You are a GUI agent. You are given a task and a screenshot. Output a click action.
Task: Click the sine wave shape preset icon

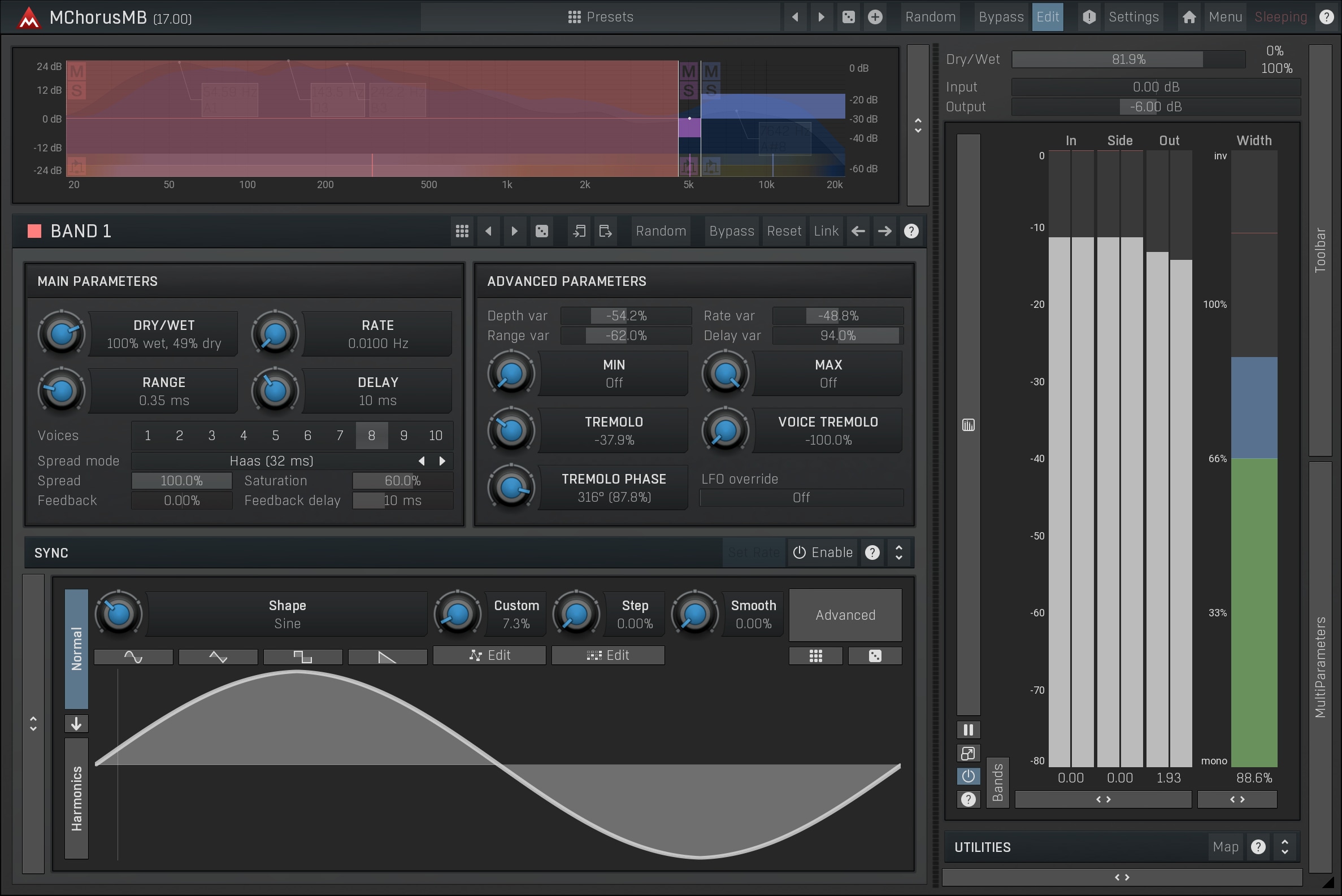point(133,656)
